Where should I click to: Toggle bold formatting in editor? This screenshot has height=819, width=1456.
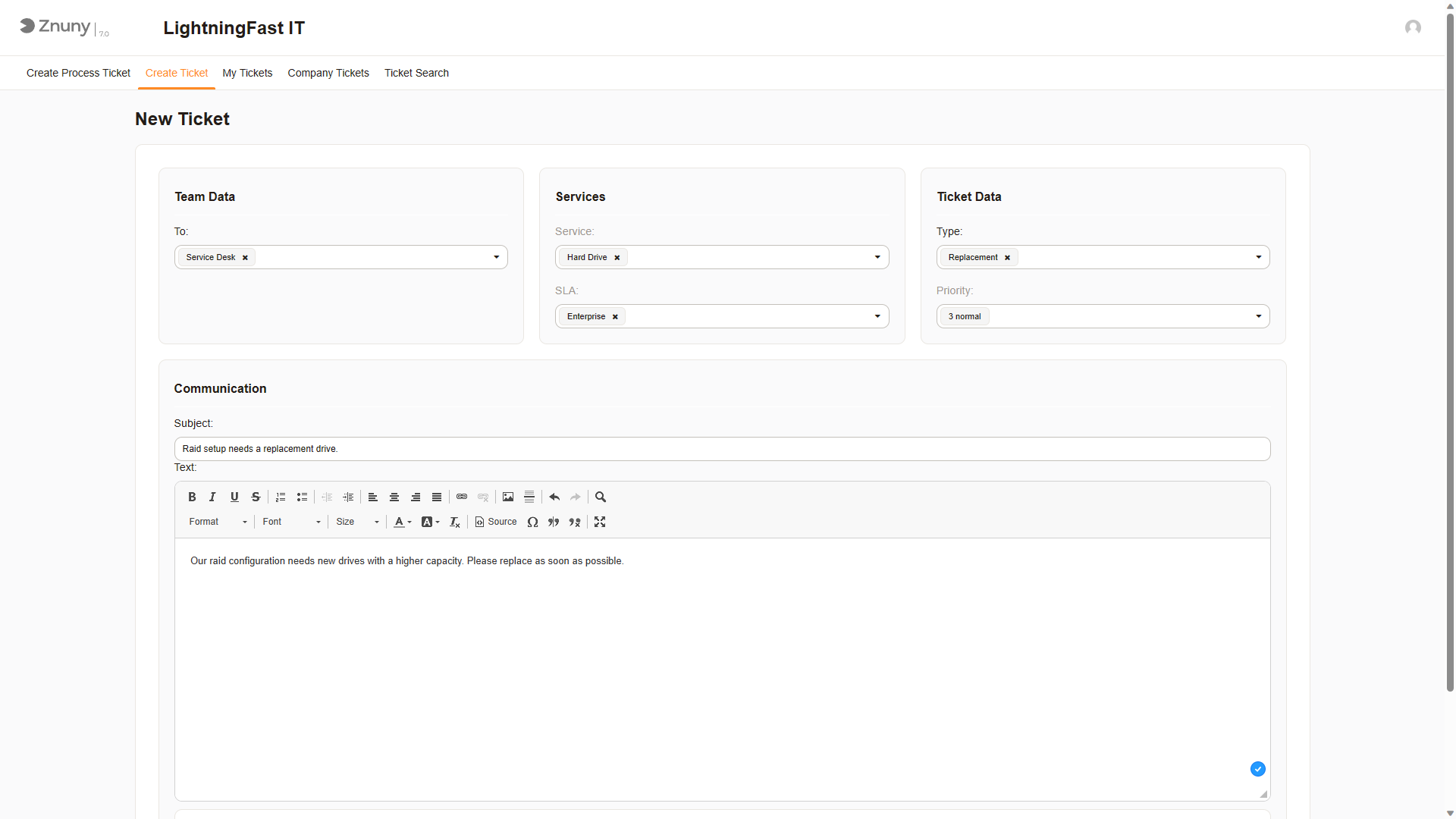click(192, 497)
